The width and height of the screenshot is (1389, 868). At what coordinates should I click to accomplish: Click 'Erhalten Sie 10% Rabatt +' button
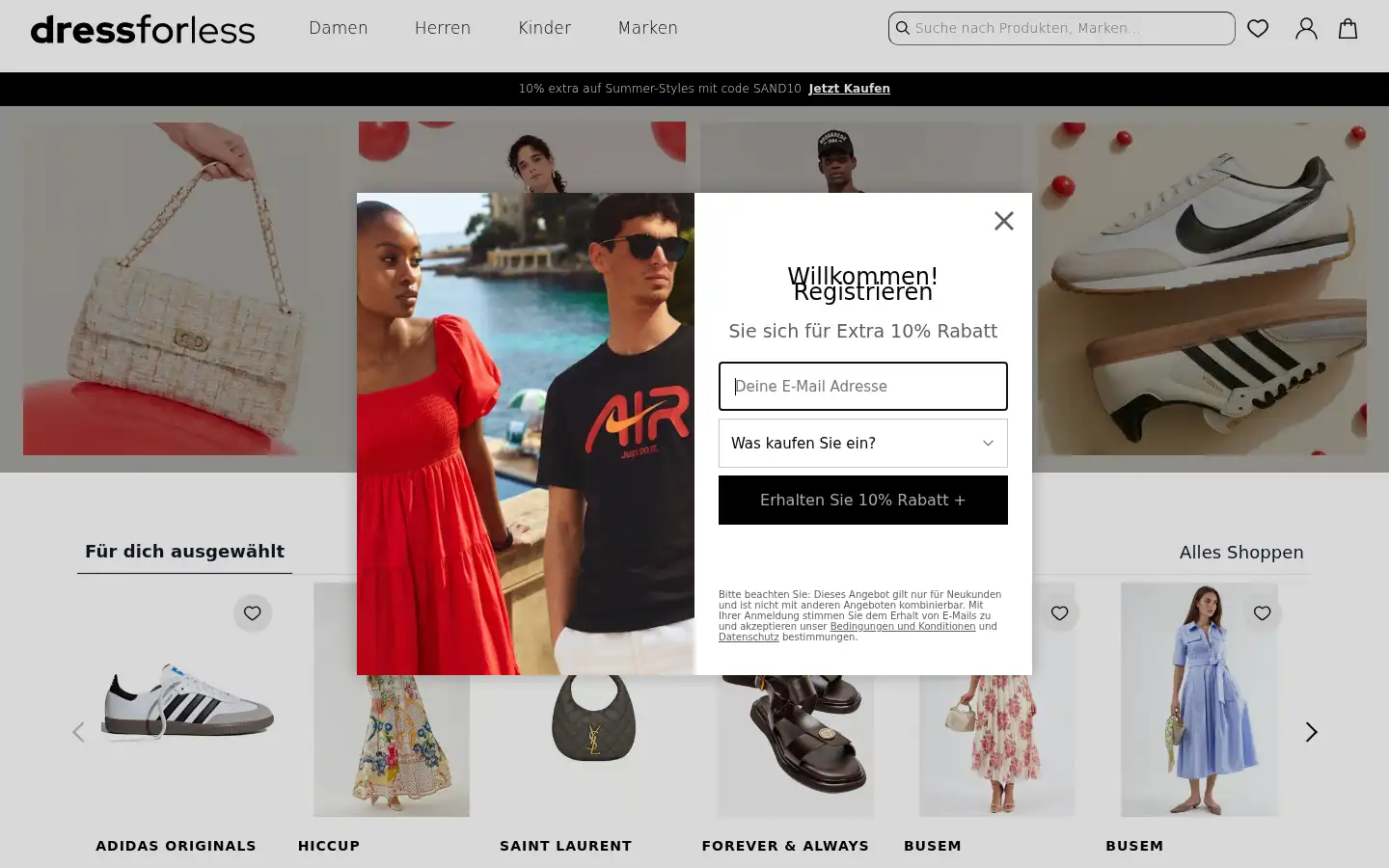(863, 500)
